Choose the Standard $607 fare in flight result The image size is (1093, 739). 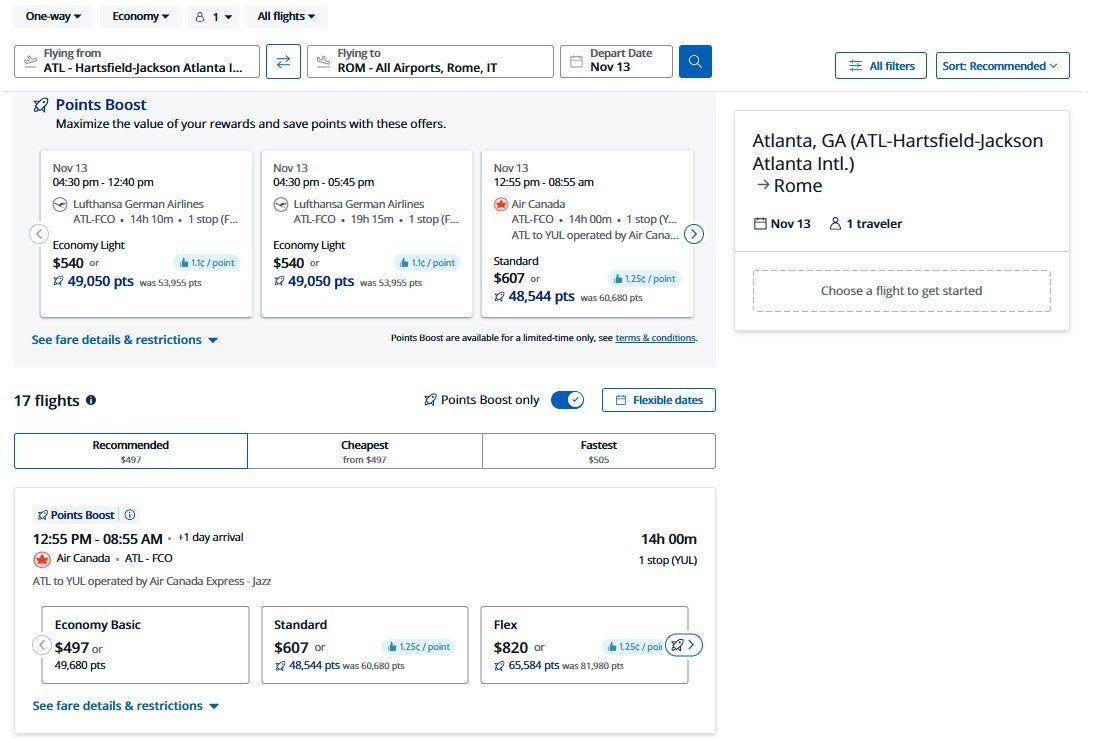point(365,645)
